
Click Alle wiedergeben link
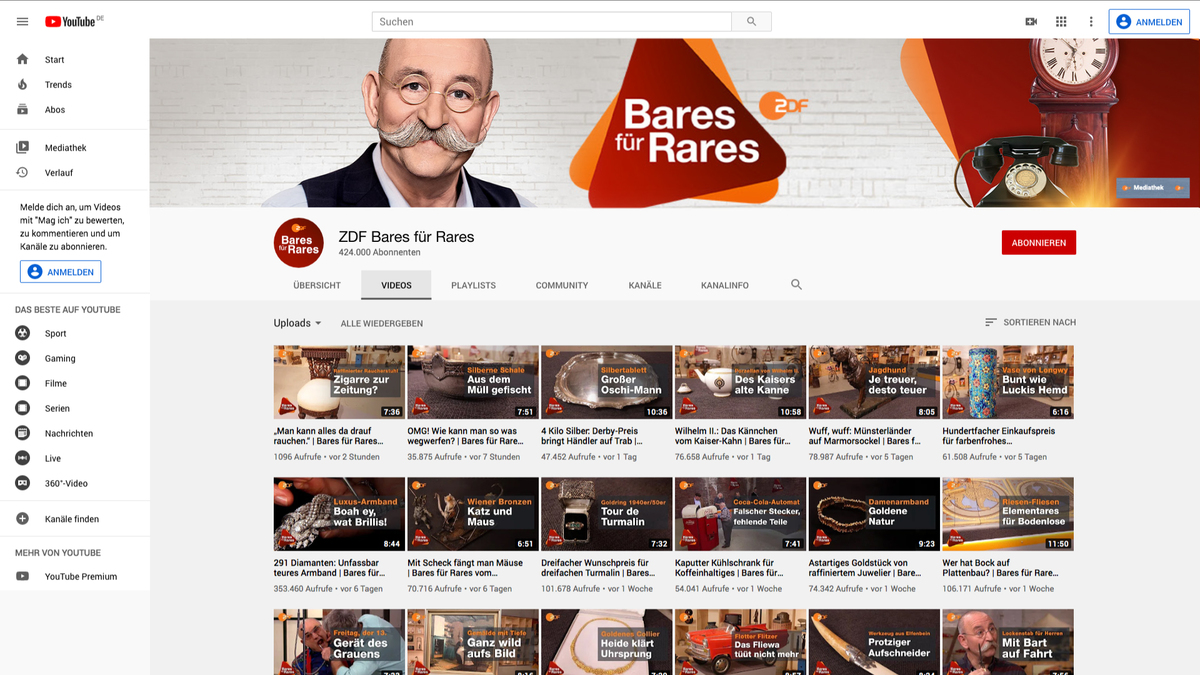[381, 323]
